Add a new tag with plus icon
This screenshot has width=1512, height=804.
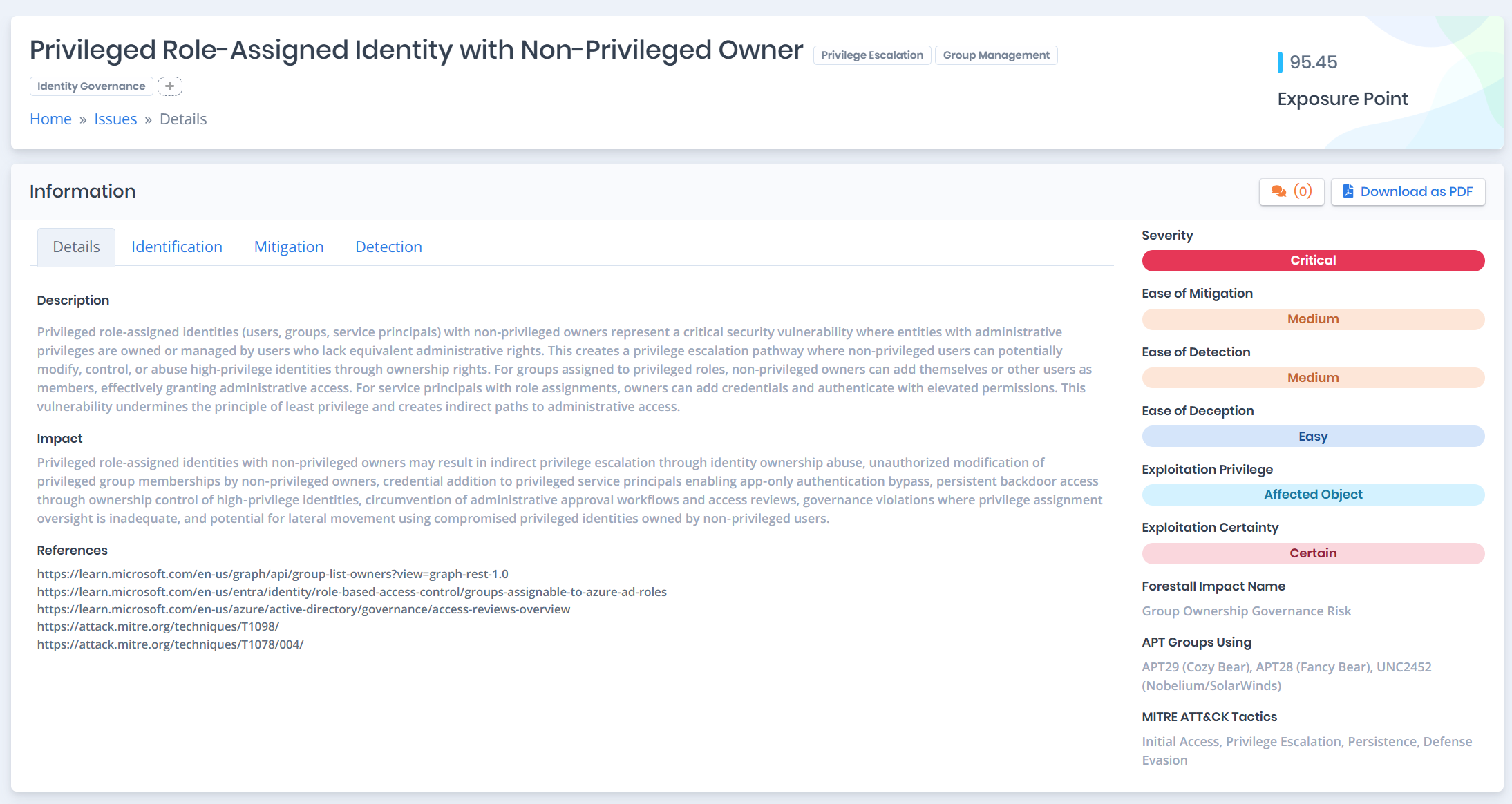tap(169, 86)
